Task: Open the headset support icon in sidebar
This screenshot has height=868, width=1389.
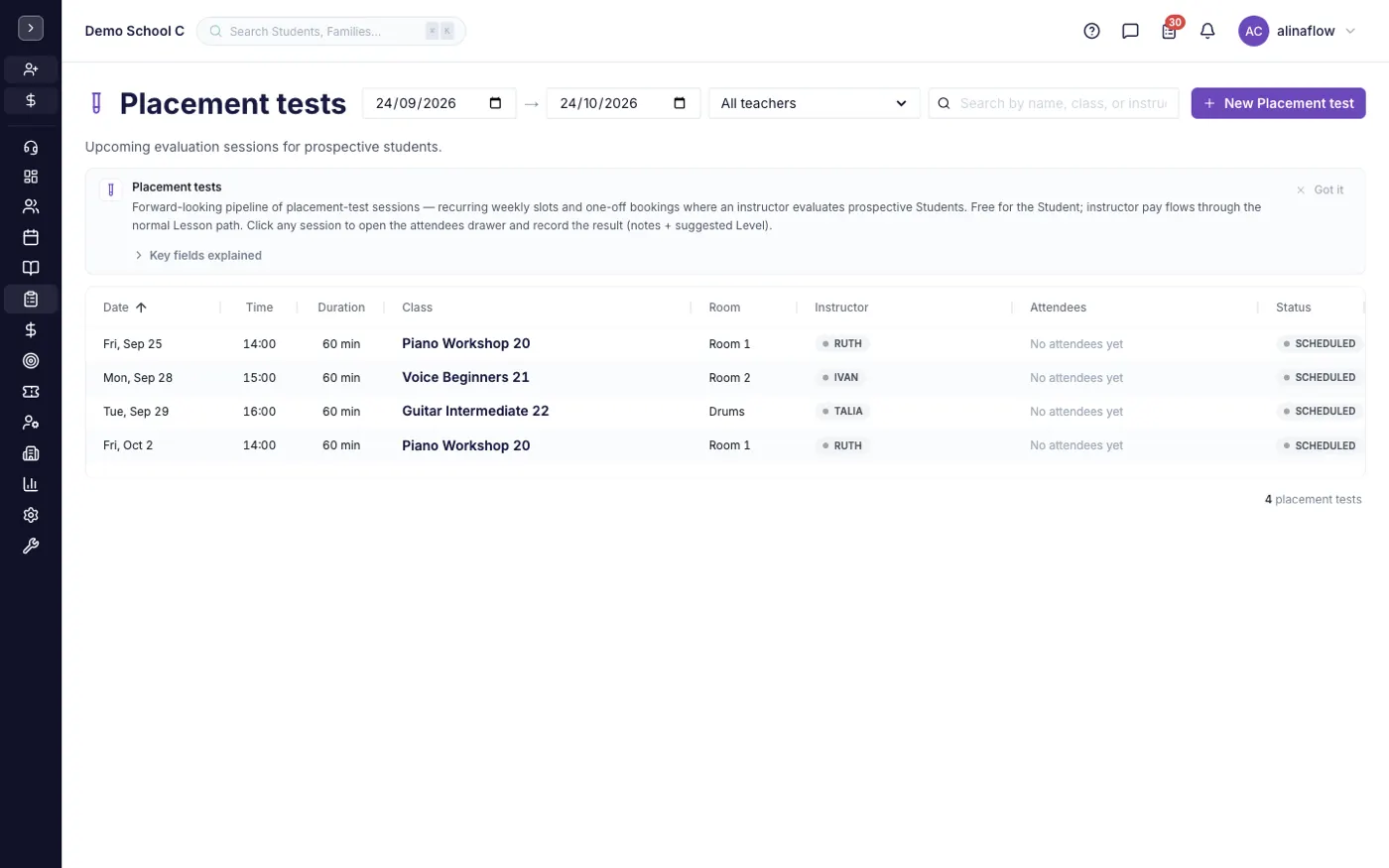Action: (31, 148)
